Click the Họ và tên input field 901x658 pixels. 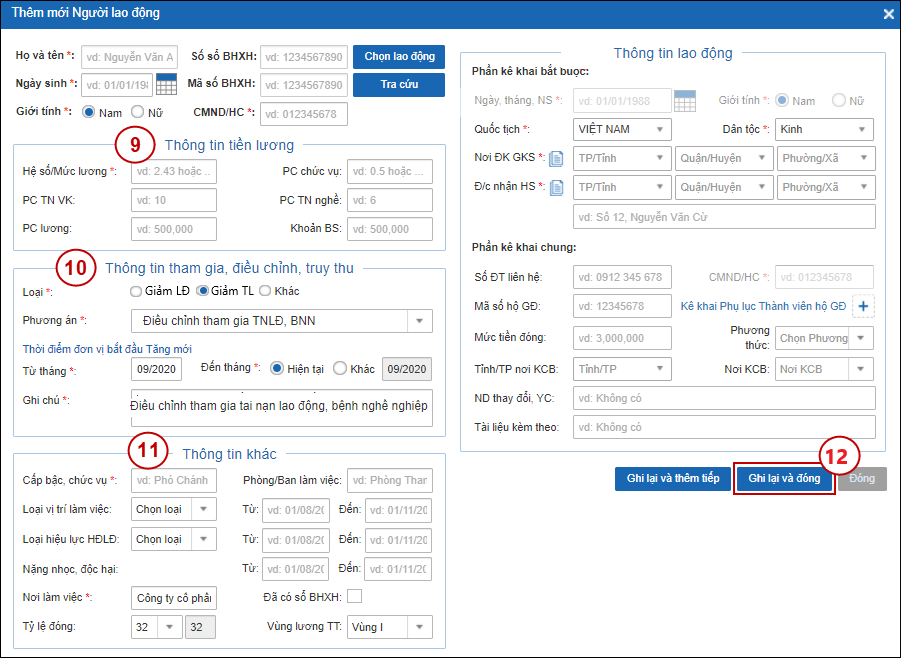(129, 56)
